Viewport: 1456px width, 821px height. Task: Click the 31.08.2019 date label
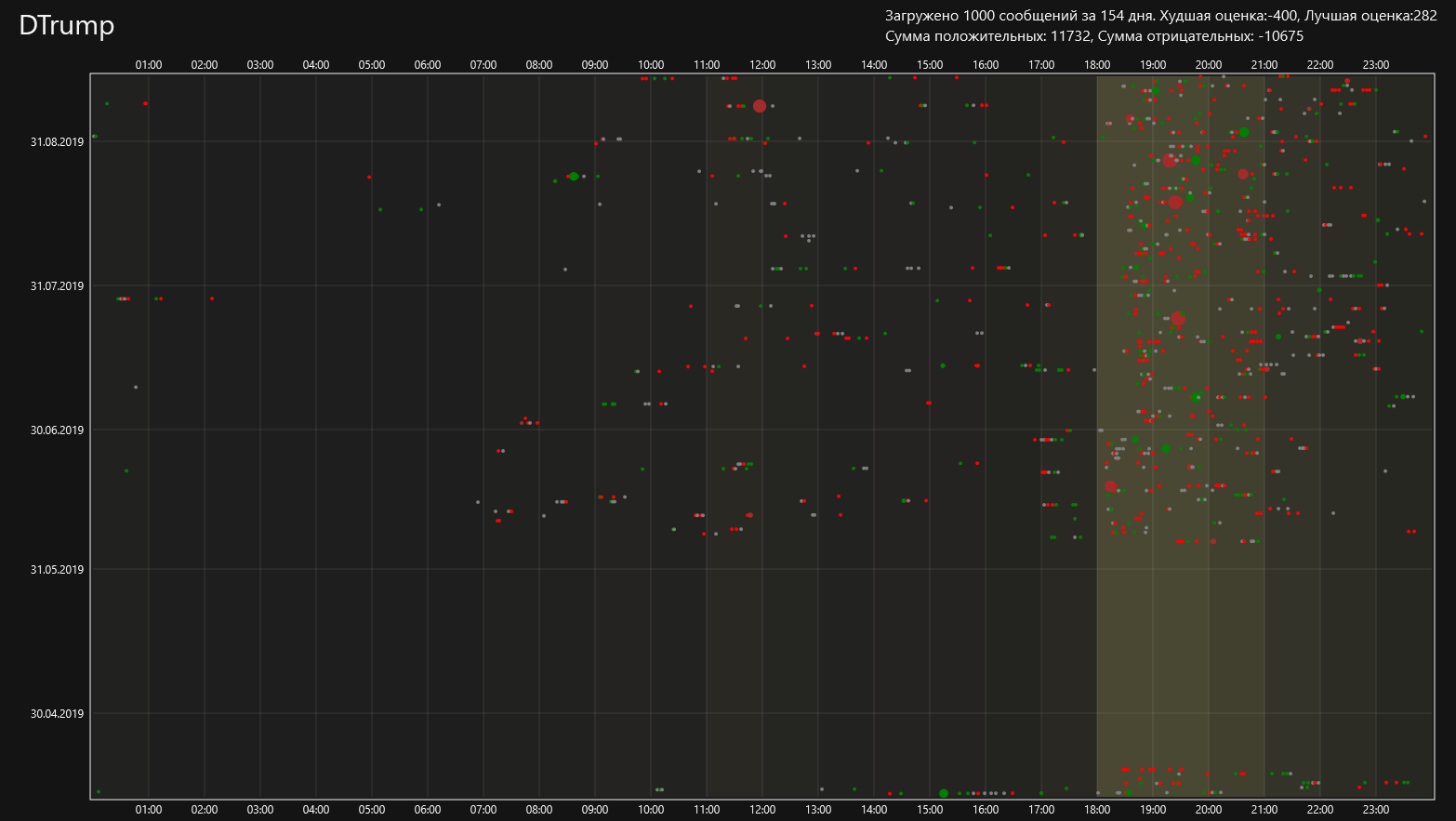[x=57, y=142]
